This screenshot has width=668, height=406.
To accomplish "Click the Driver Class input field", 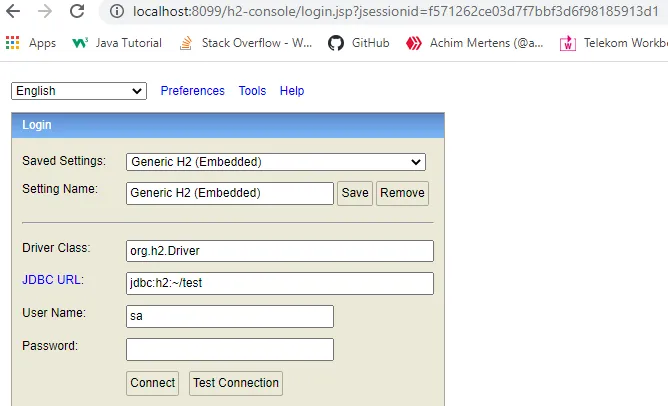I will click(x=280, y=251).
